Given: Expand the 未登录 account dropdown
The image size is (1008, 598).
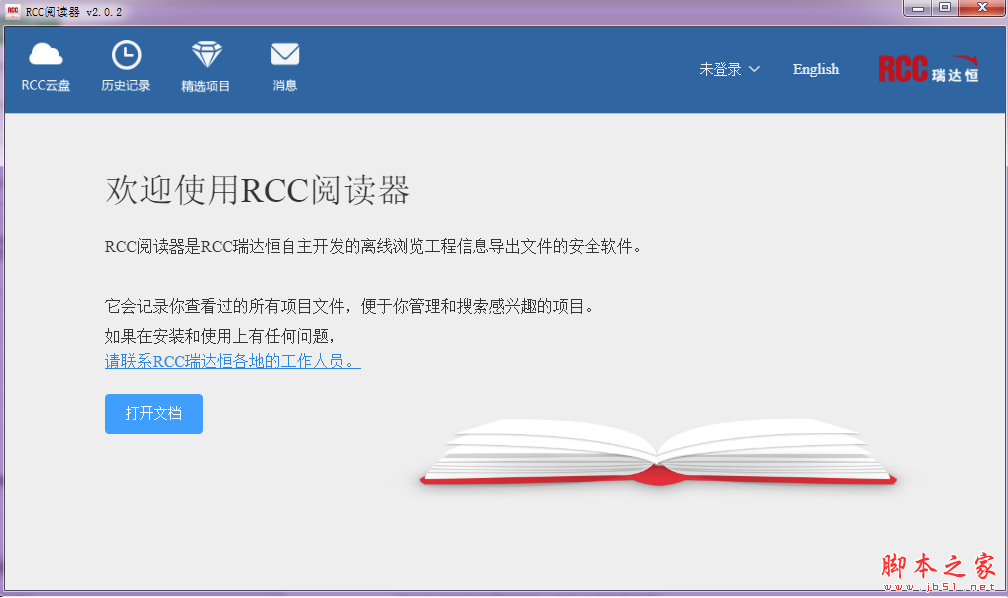Looking at the screenshot, I should pos(721,69).
